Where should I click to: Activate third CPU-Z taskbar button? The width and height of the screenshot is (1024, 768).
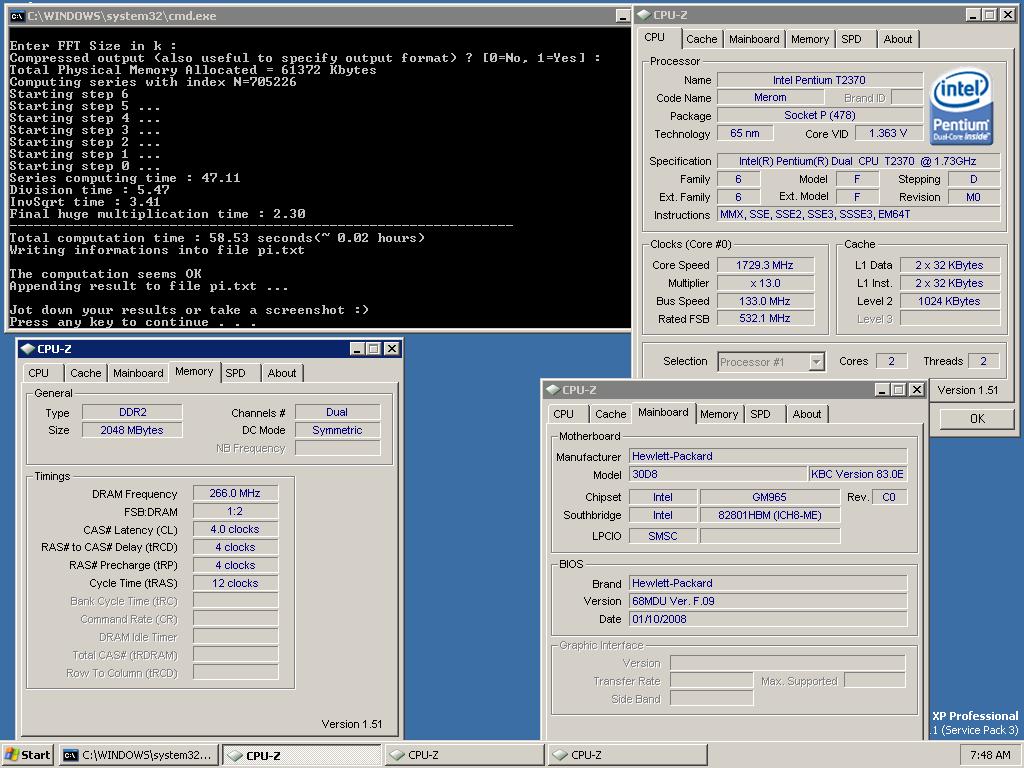click(628, 755)
